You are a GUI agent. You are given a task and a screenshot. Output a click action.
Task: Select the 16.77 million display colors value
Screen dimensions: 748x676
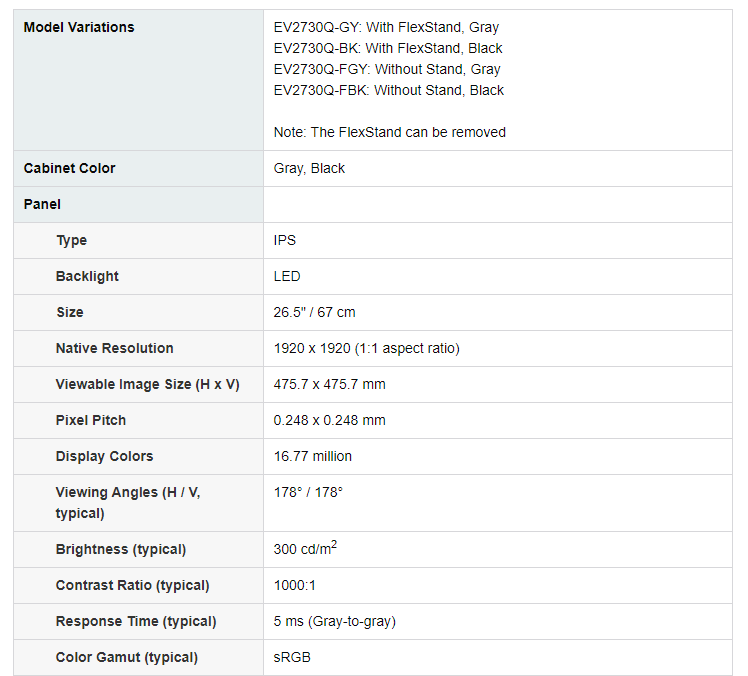(312, 456)
